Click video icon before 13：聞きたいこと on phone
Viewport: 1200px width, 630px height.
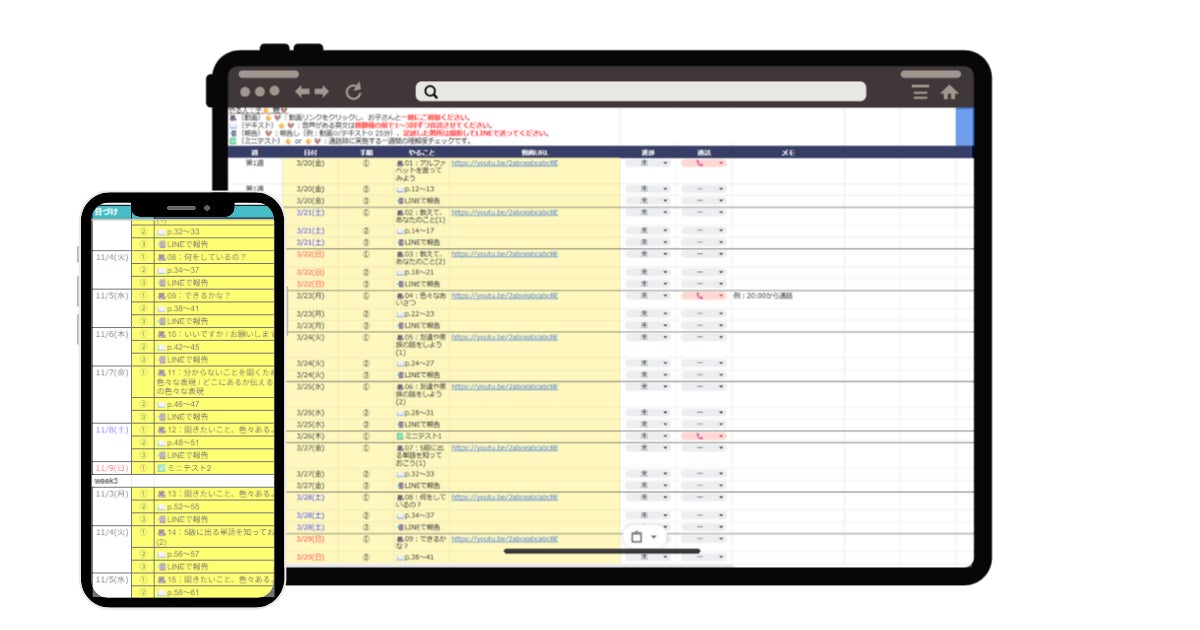pos(162,494)
